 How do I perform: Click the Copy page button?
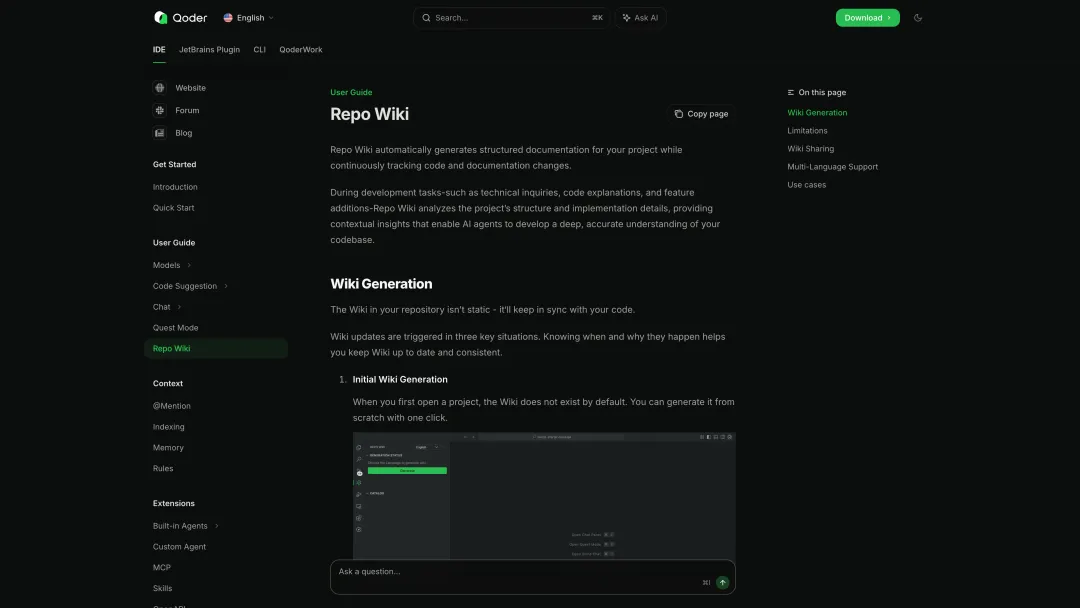tap(701, 114)
